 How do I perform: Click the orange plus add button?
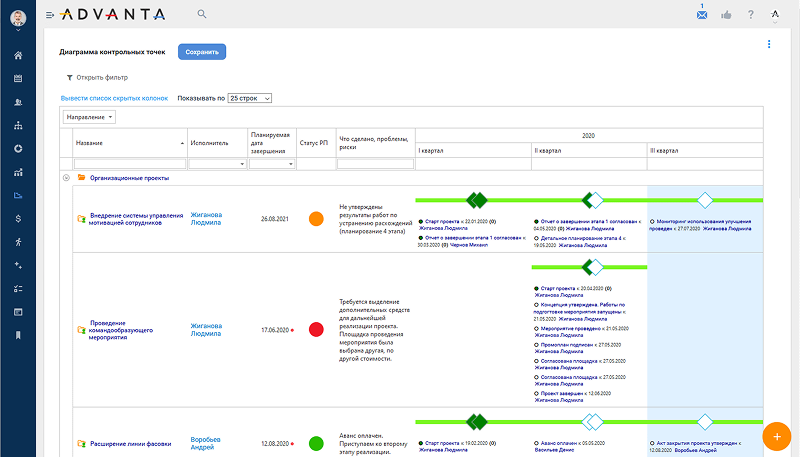pyautogui.click(x=776, y=436)
